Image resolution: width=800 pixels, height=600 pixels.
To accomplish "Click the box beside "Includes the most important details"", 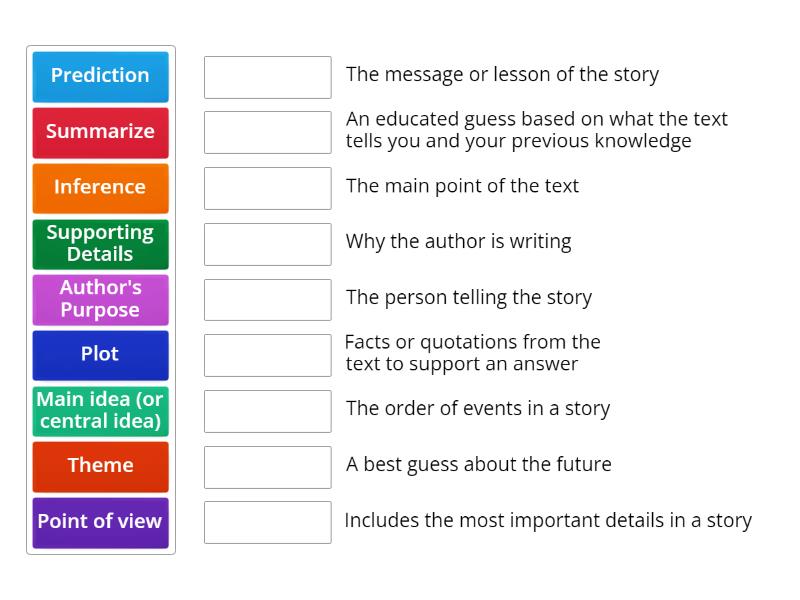I will point(267,522).
